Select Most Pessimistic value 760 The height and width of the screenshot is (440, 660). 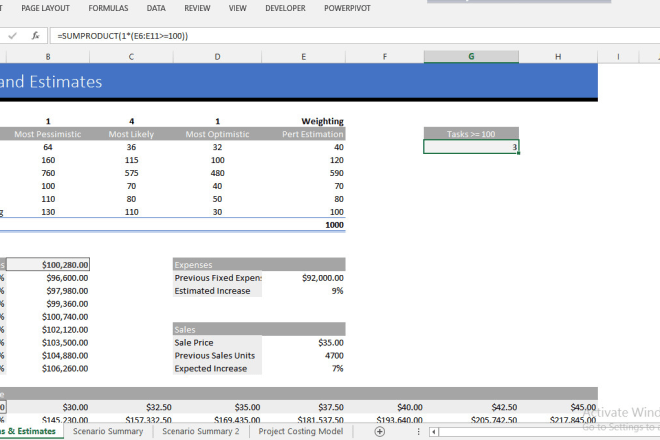48,173
